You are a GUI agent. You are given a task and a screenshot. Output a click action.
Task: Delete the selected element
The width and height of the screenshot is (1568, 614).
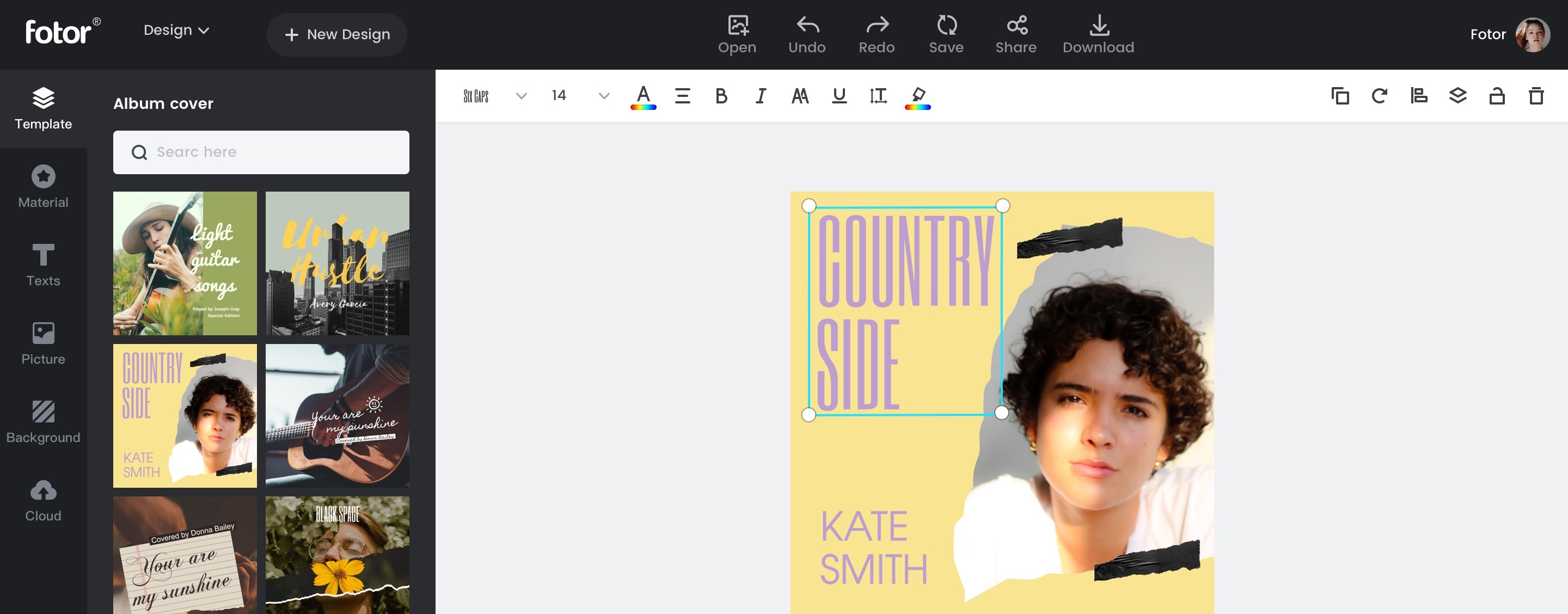(1536, 96)
